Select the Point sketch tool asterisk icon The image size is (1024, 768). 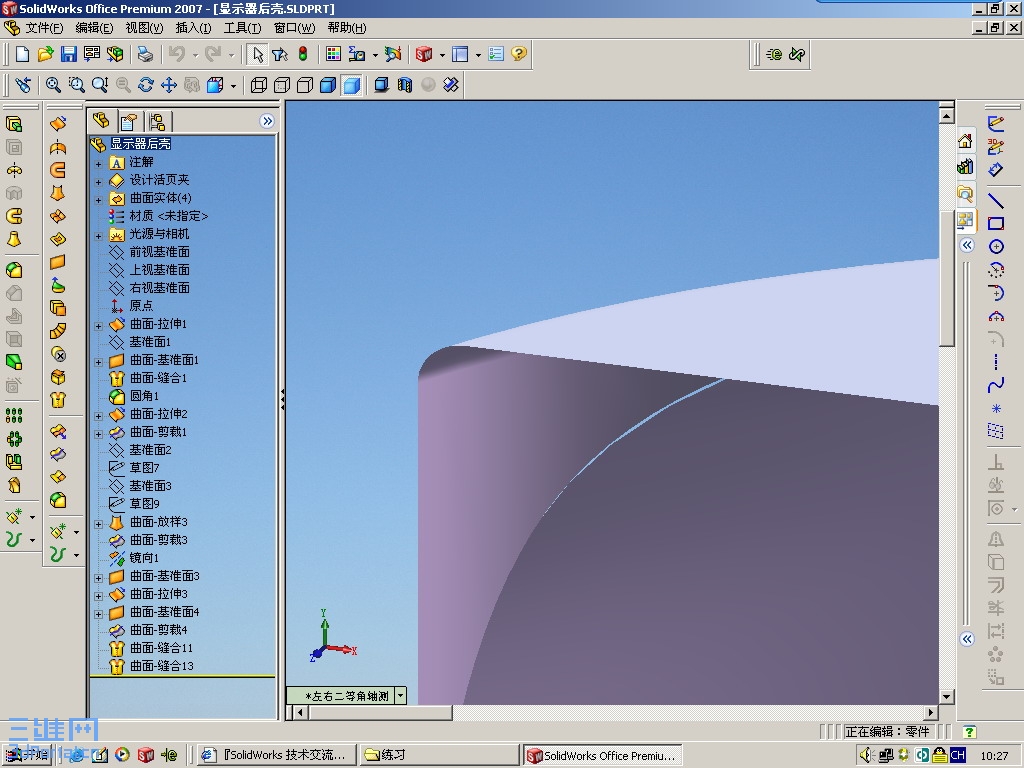click(x=995, y=409)
